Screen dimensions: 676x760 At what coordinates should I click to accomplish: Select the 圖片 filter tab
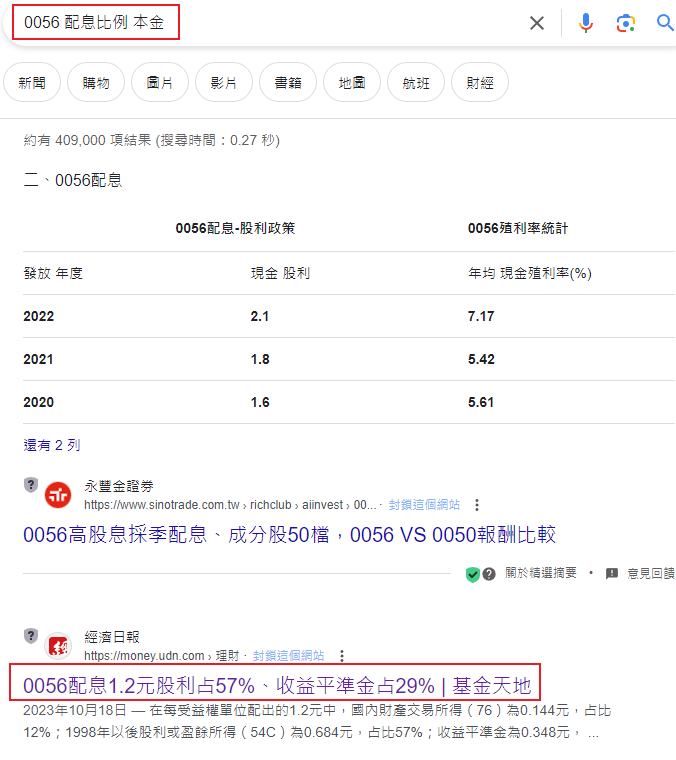pos(160,83)
